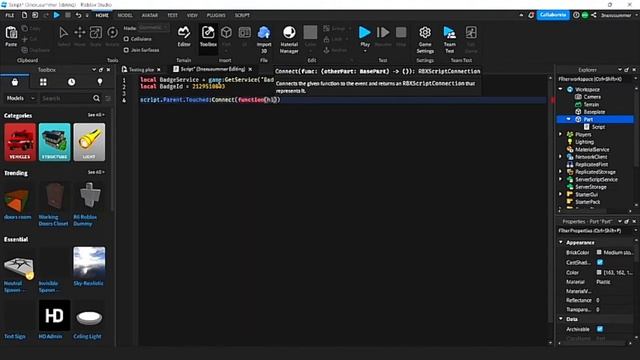Click See all next to Trending

[96, 172]
